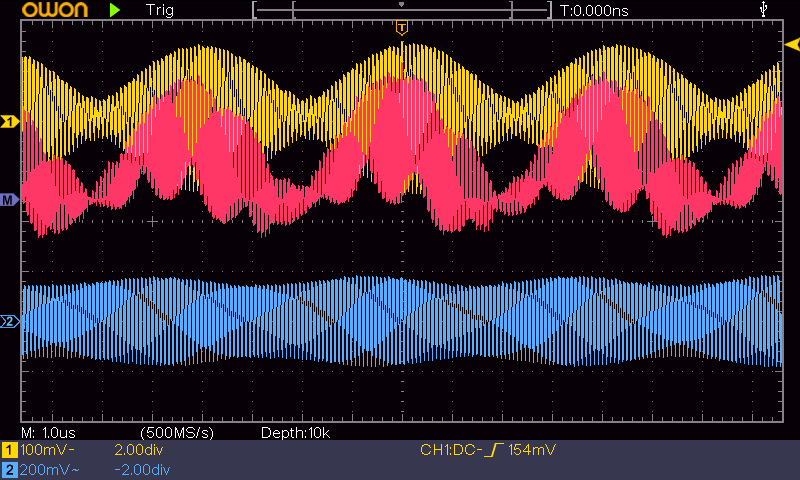Click the green Run status arrow icon
Image resolution: width=800 pixels, height=480 pixels.
tap(115, 10)
